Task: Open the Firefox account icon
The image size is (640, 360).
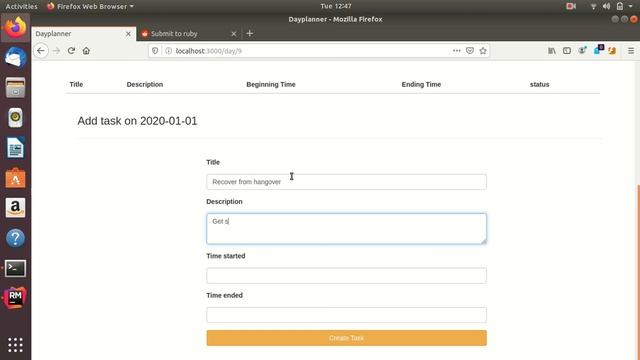Action: 582,51
